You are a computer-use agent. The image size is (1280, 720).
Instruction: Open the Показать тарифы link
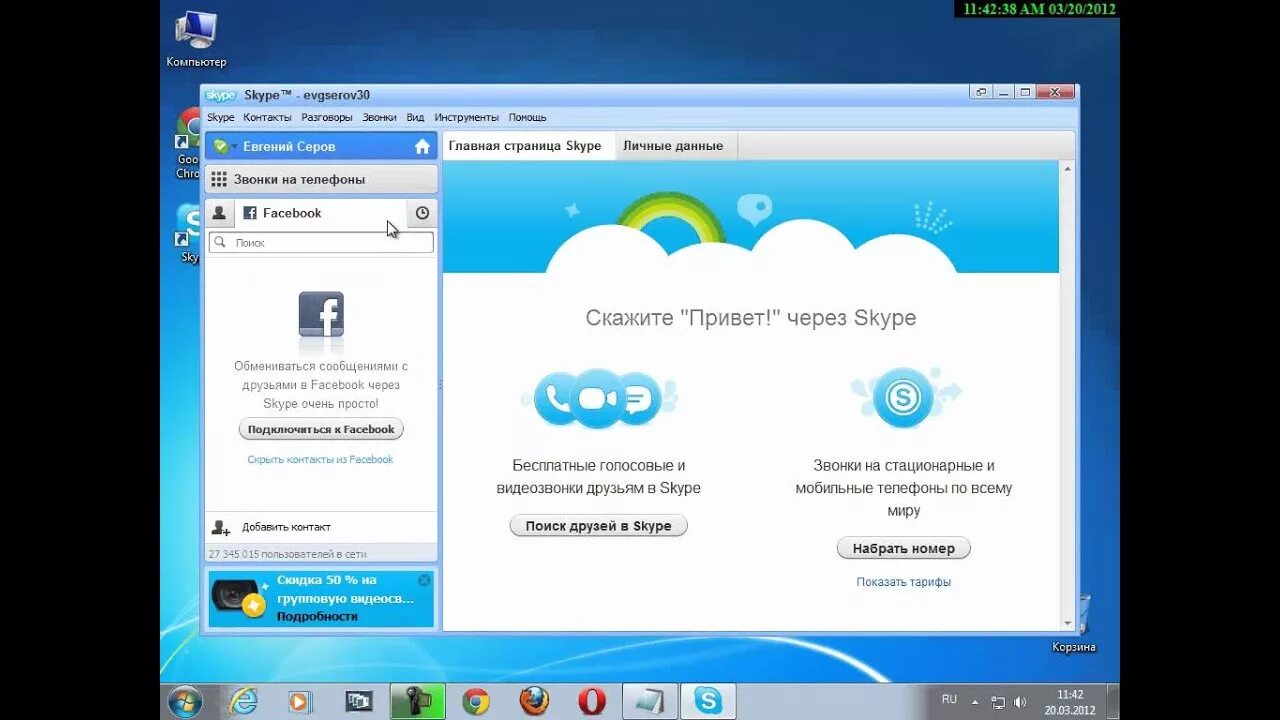903,582
